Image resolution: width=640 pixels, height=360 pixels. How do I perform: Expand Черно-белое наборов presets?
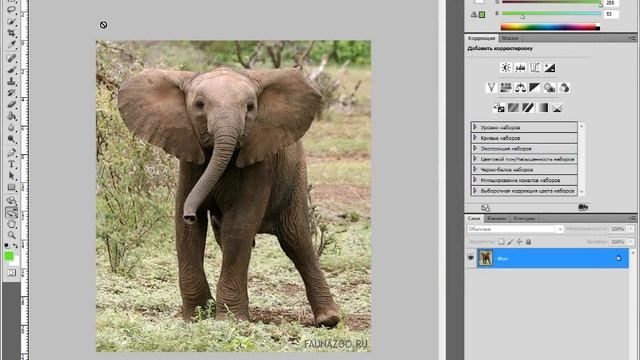[x=475, y=169]
